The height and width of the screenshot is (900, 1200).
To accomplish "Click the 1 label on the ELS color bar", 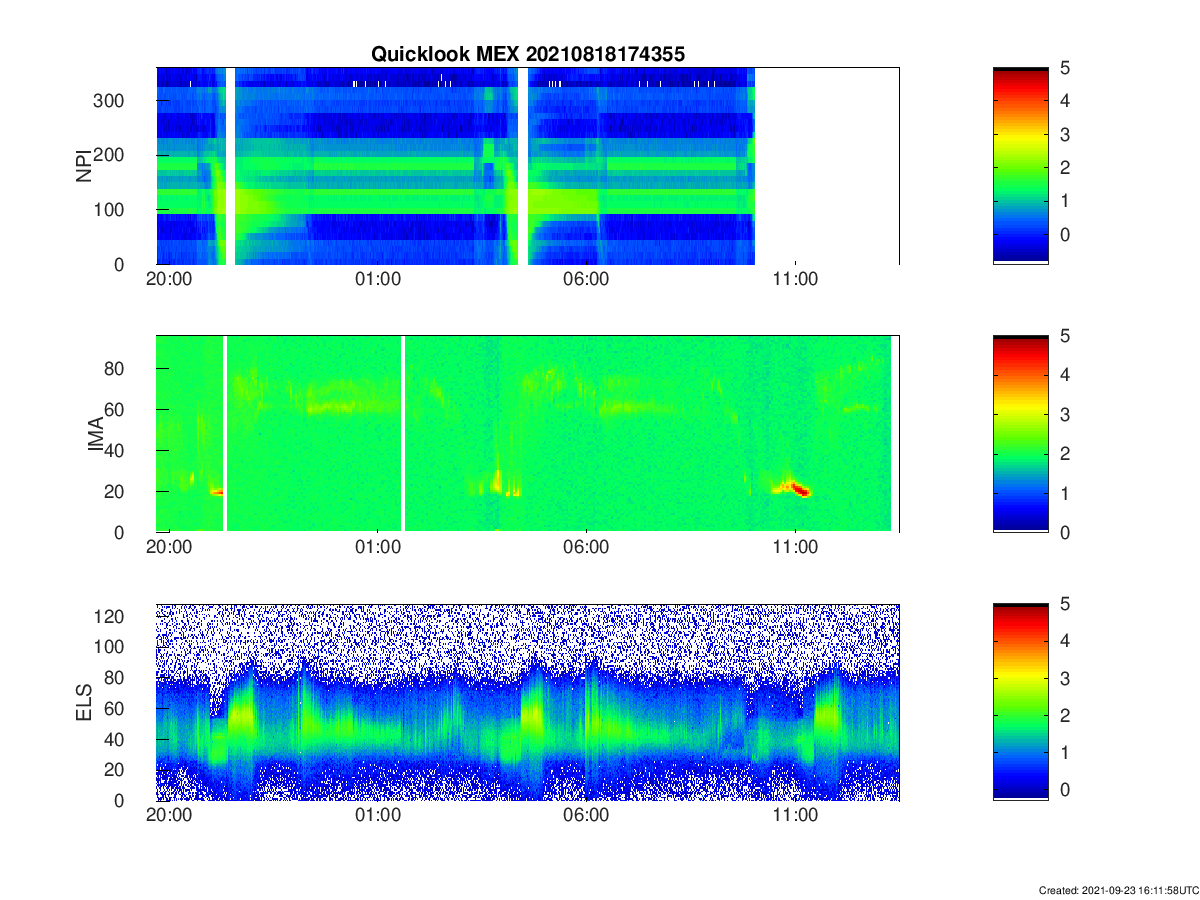I will (1065, 752).
